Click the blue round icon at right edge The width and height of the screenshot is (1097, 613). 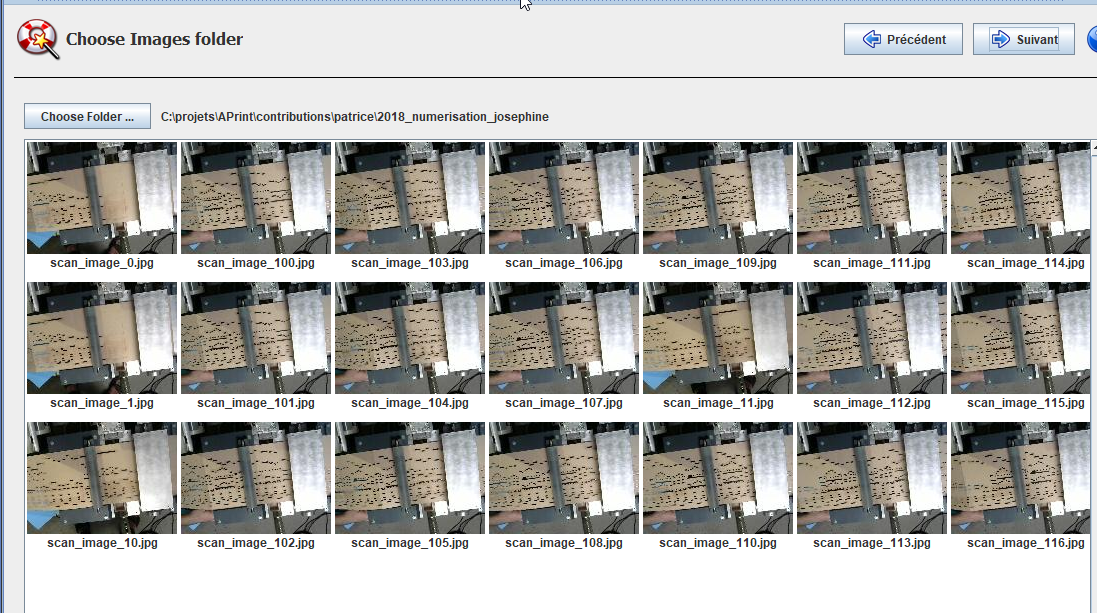pos(1091,40)
